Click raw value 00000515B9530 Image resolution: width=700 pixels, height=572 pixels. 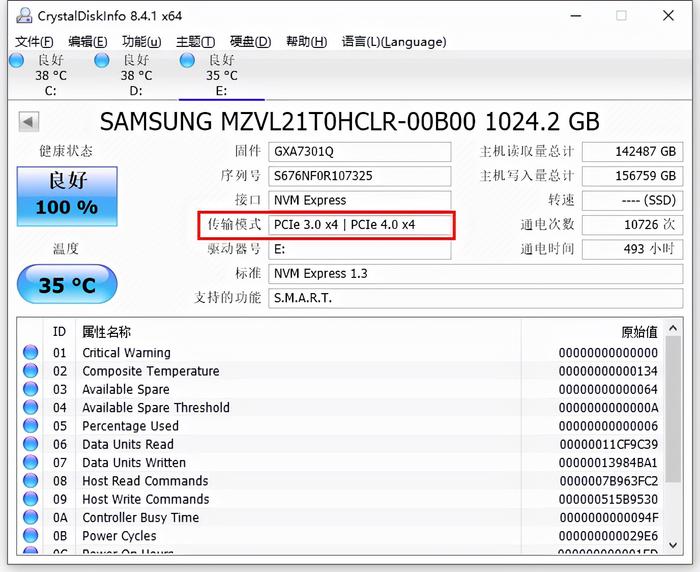click(x=608, y=499)
